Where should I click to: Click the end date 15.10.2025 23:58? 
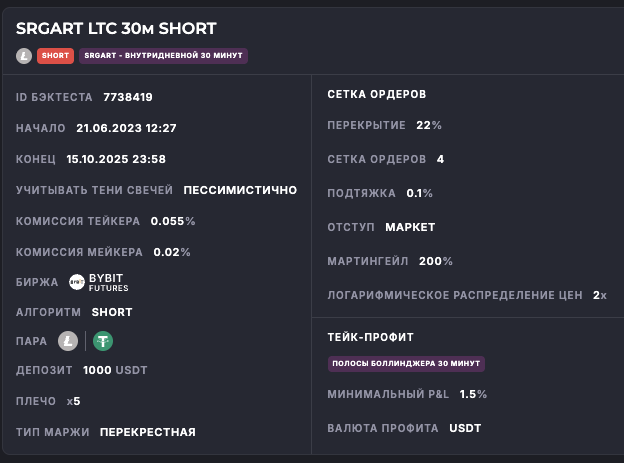pyautogui.click(x=116, y=159)
